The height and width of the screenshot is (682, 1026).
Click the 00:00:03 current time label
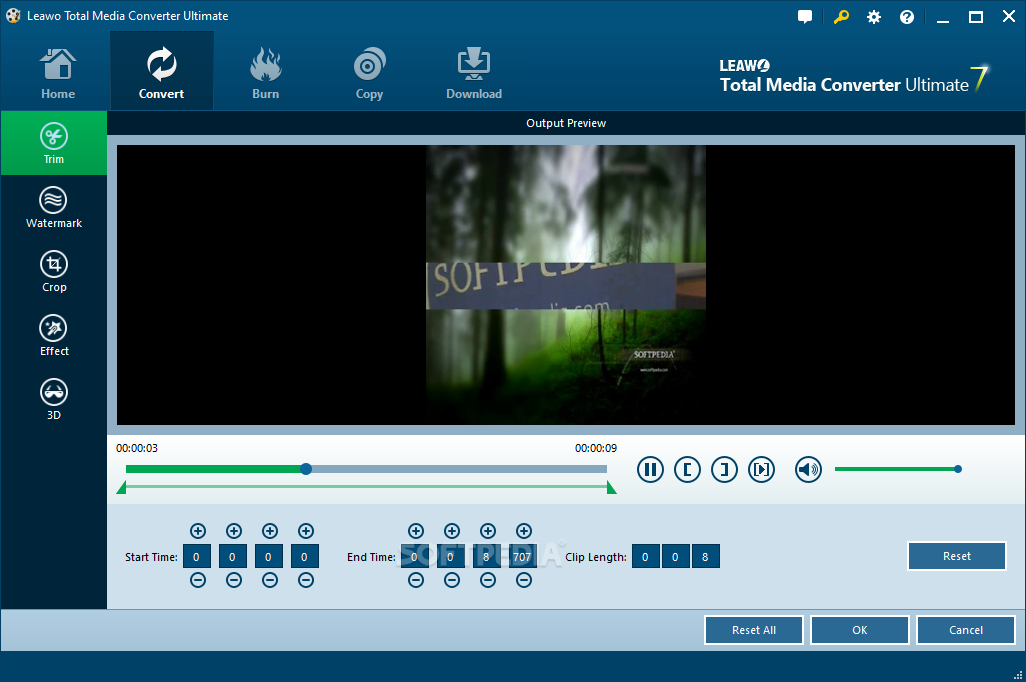[x=137, y=448]
